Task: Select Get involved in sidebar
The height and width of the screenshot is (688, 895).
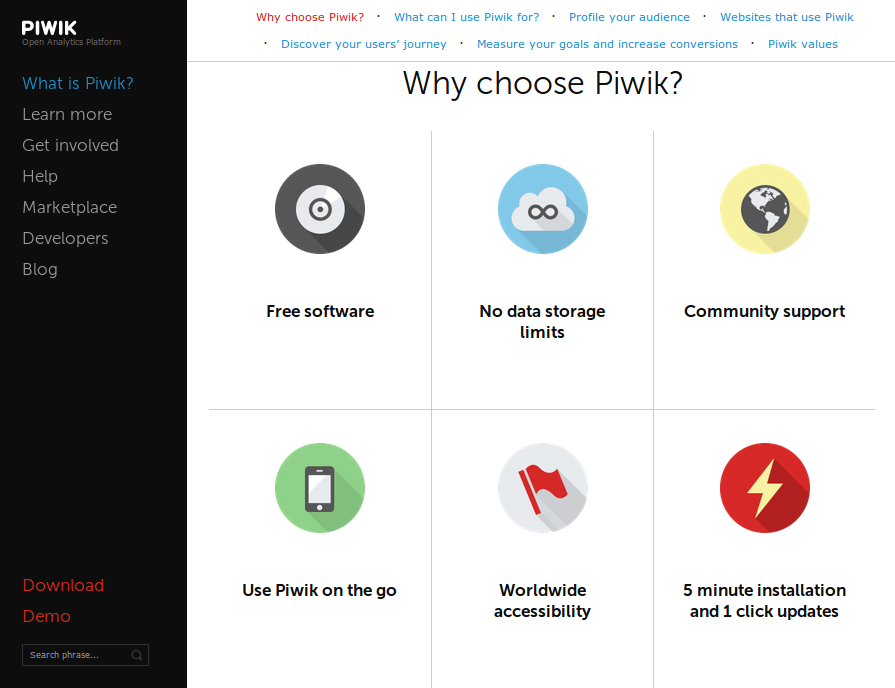Action: click(70, 145)
